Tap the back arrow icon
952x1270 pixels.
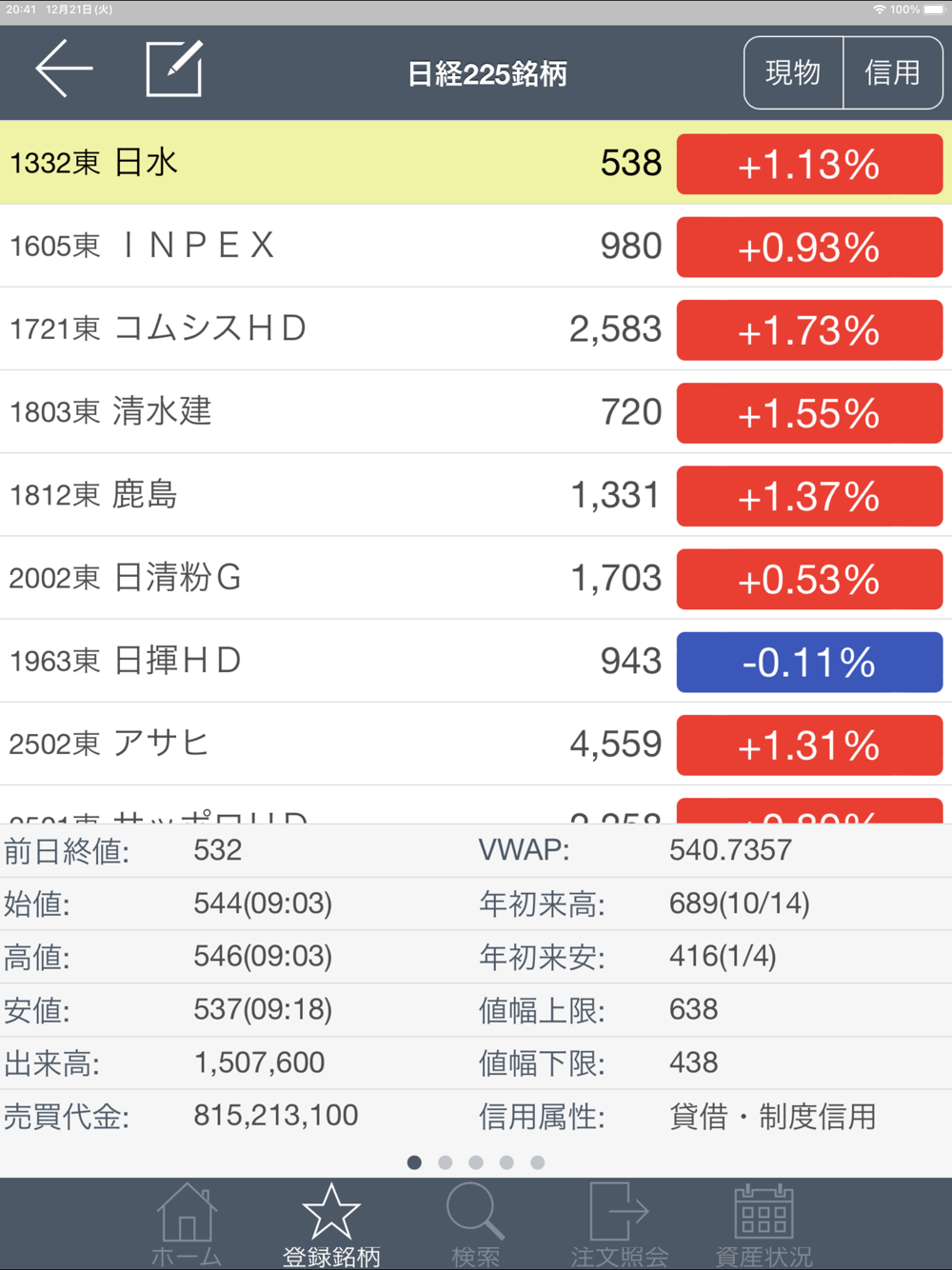pyautogui.click(x=64, y=69)
